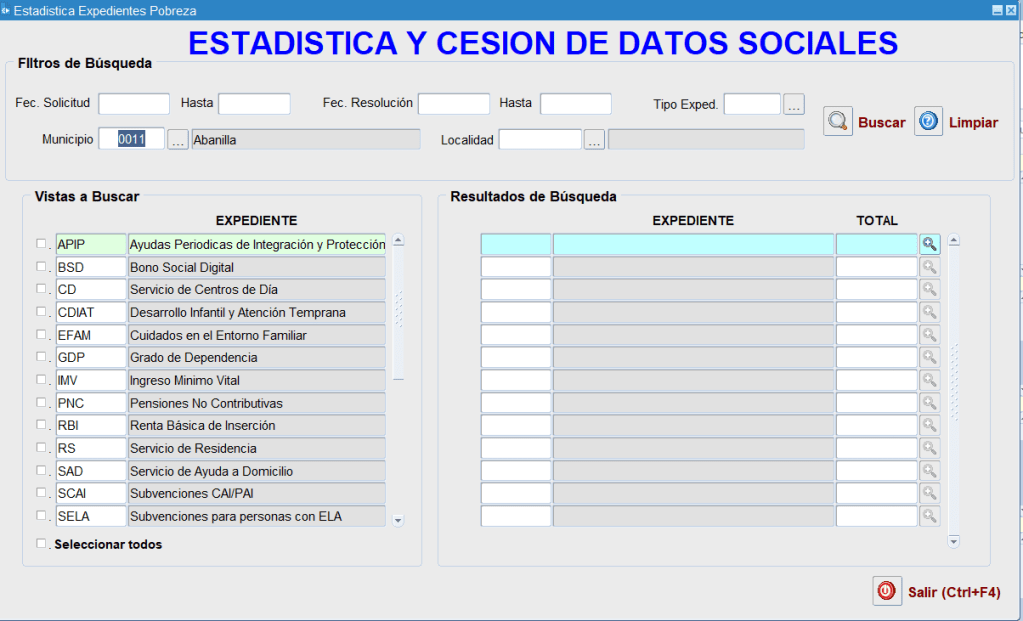
Task: Click the magnifier icon on second results row
Action: point(930,267)
